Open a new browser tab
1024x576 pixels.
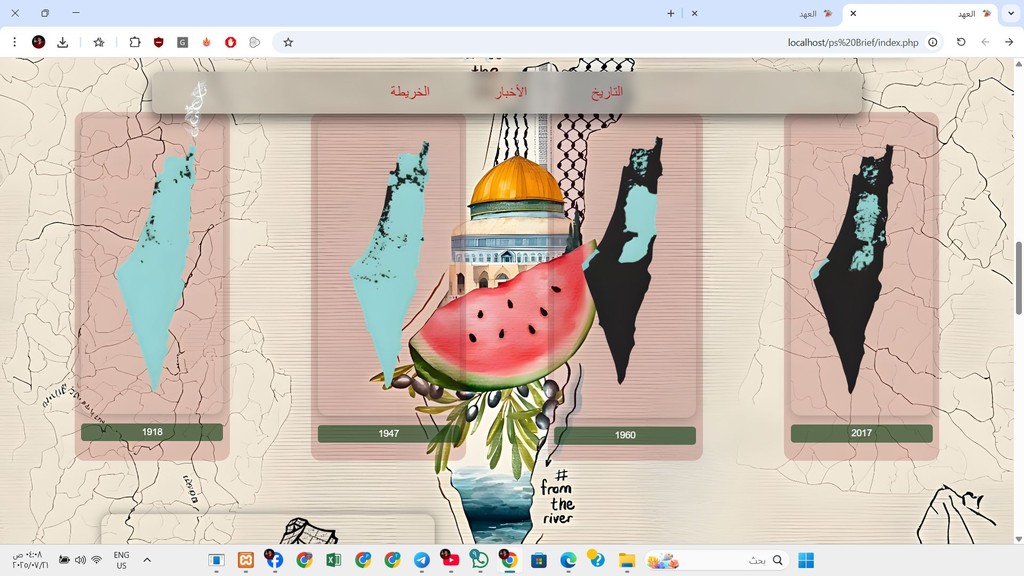coord(671,13)
